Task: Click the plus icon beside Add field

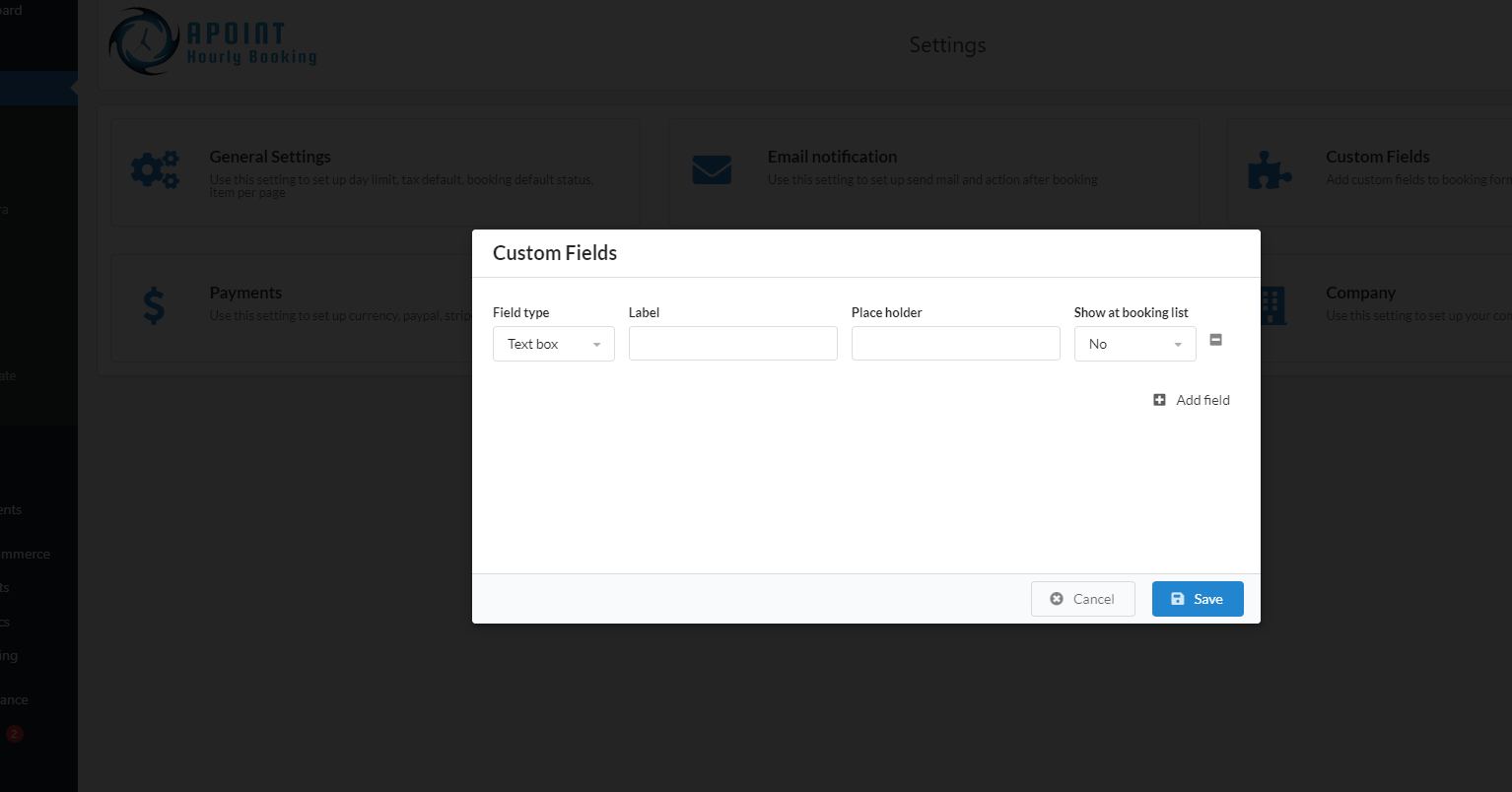Action: point(1159,400)
